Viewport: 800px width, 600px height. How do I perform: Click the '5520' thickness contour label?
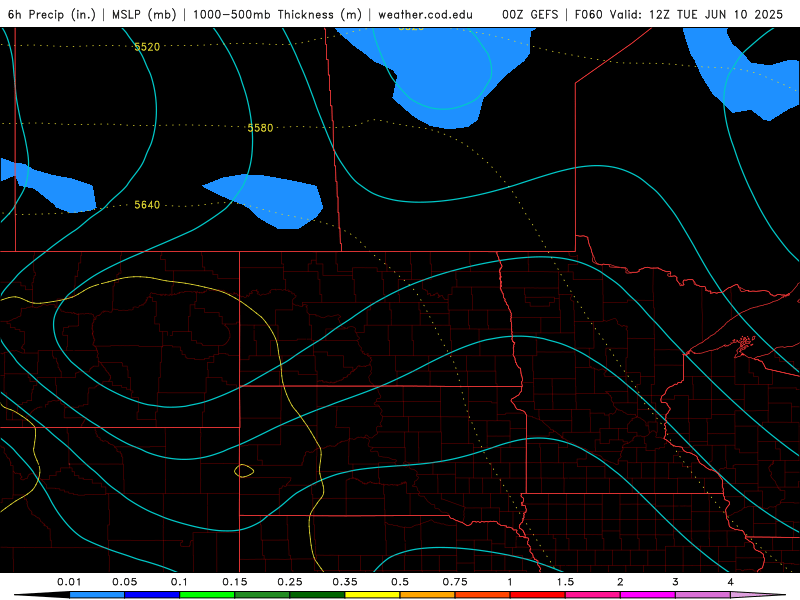point(147,47)
